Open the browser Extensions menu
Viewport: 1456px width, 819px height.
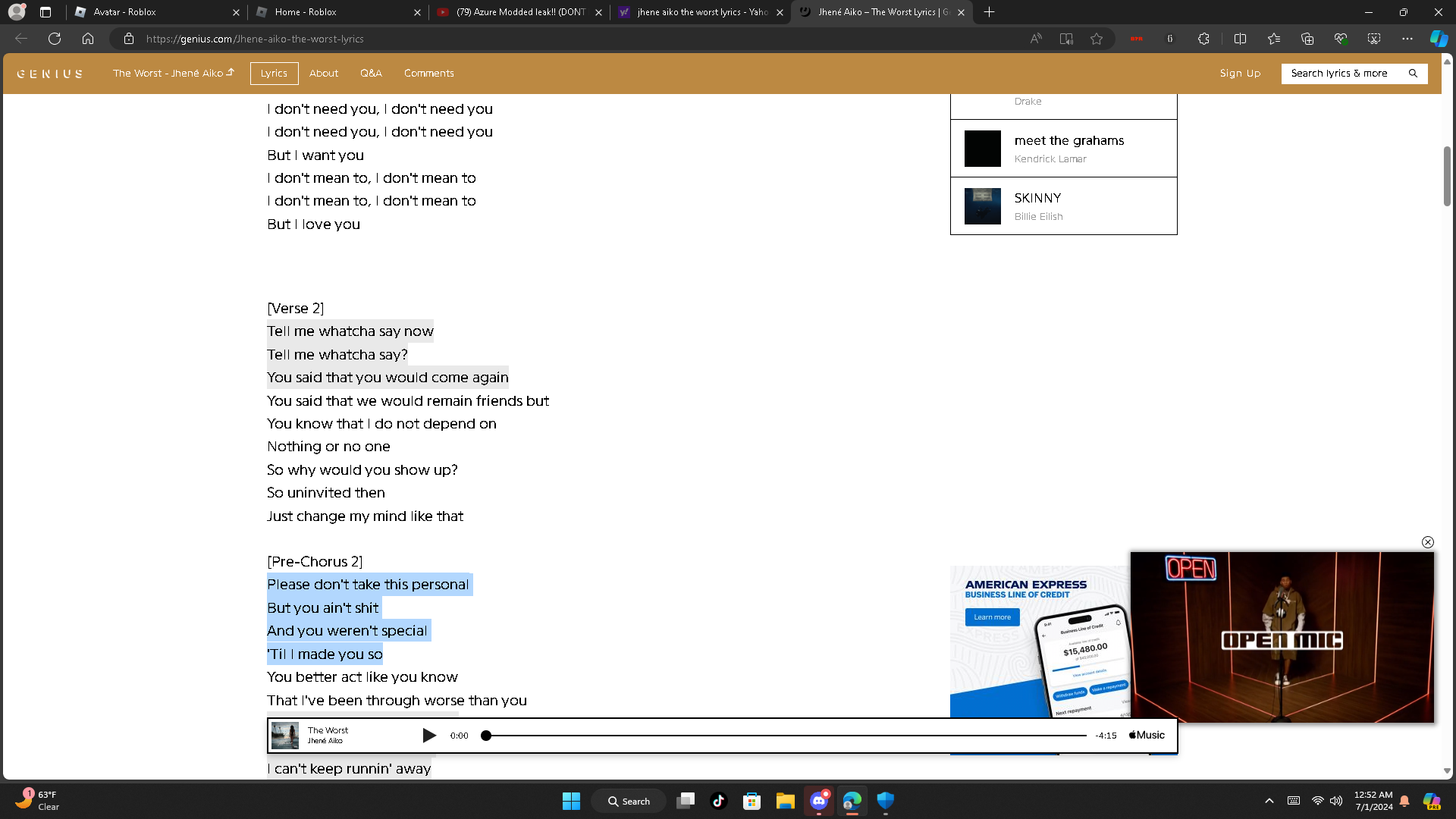pos(1203,39)
